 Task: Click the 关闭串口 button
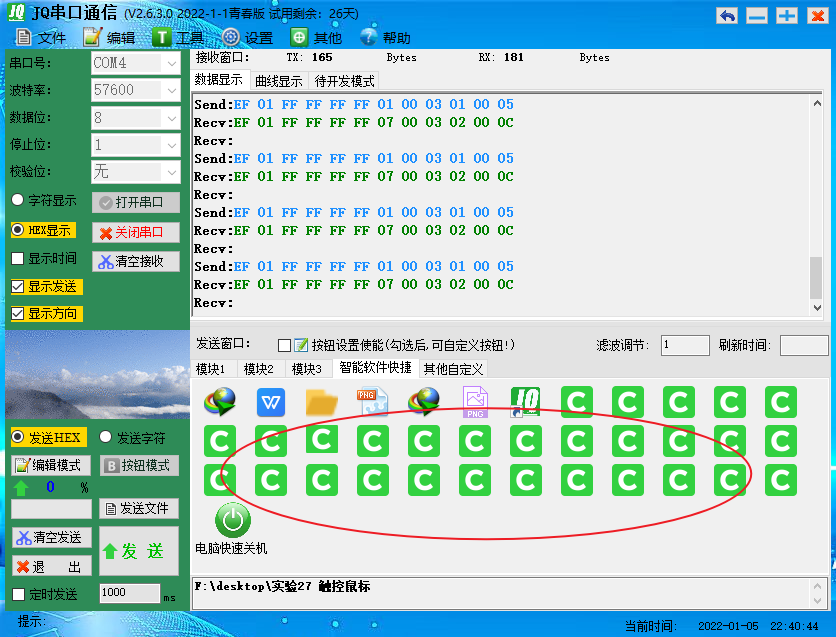136,232
